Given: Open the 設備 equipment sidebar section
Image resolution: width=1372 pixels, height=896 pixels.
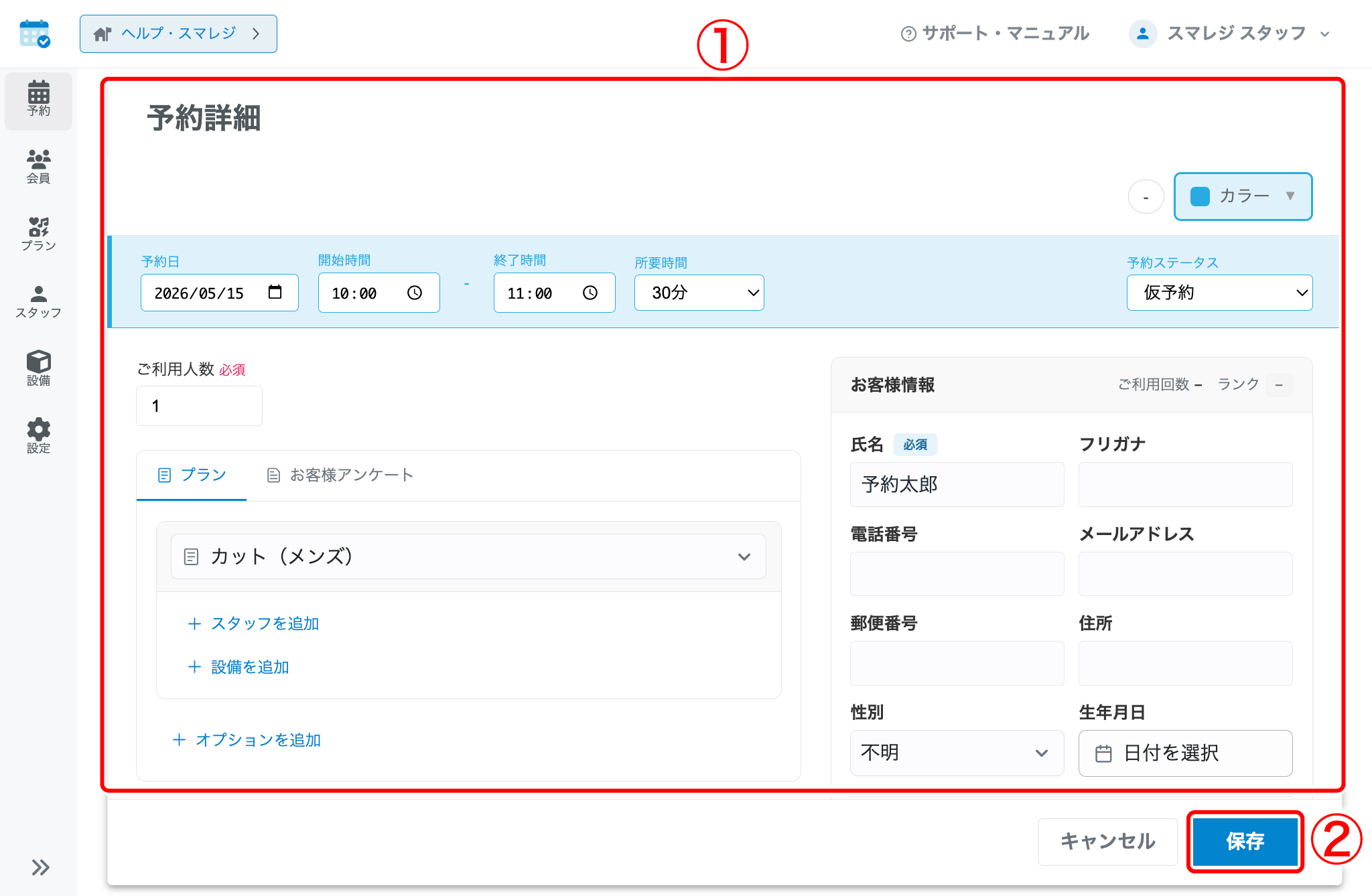Looking at the screenshot, I should (x=38, y=368).
